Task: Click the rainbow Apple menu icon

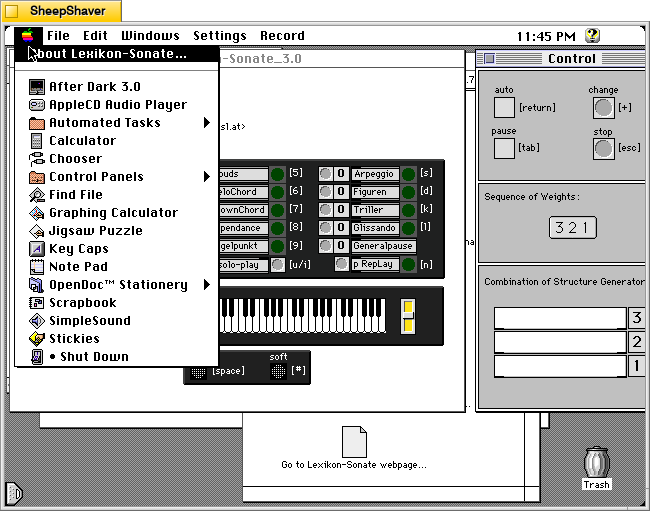Action: pos(28,36)
